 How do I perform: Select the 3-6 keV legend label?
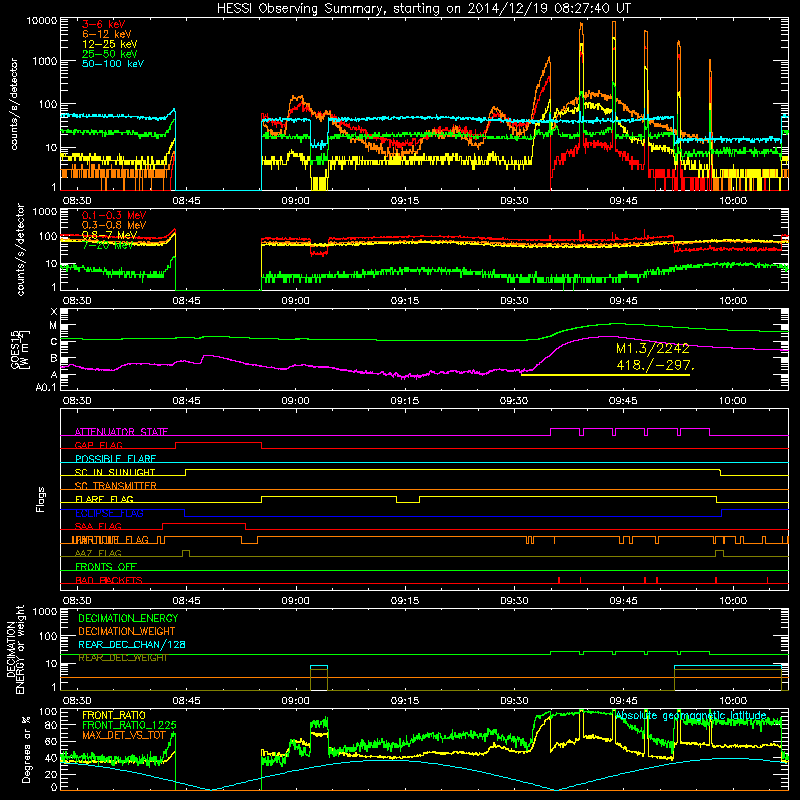pyautogui.click(x=104, y=24)
